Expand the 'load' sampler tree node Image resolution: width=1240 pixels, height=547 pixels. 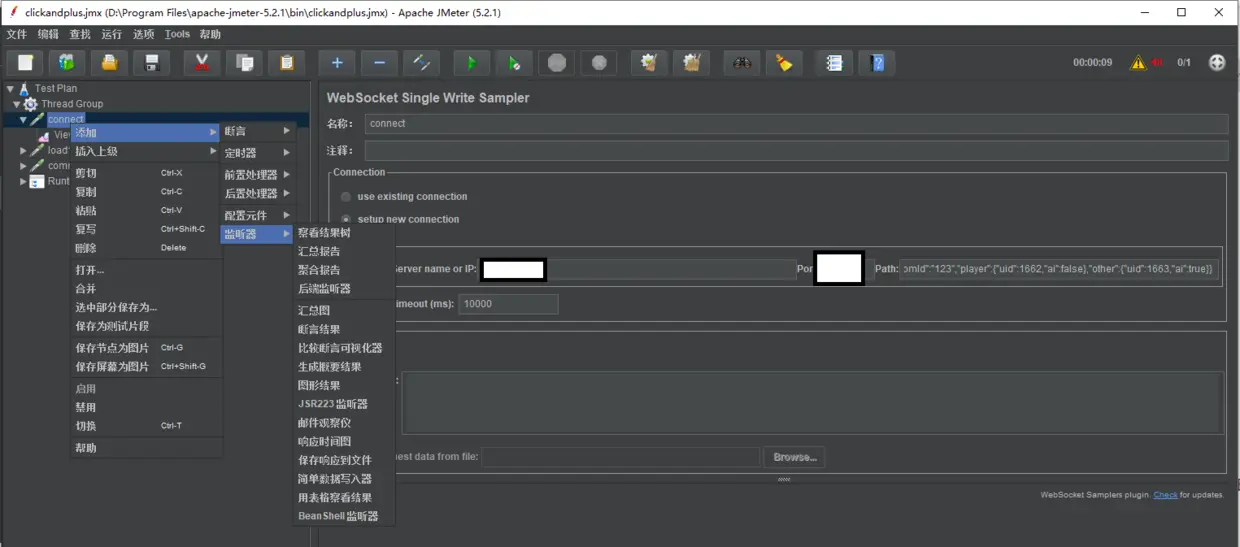pos(23,151)
